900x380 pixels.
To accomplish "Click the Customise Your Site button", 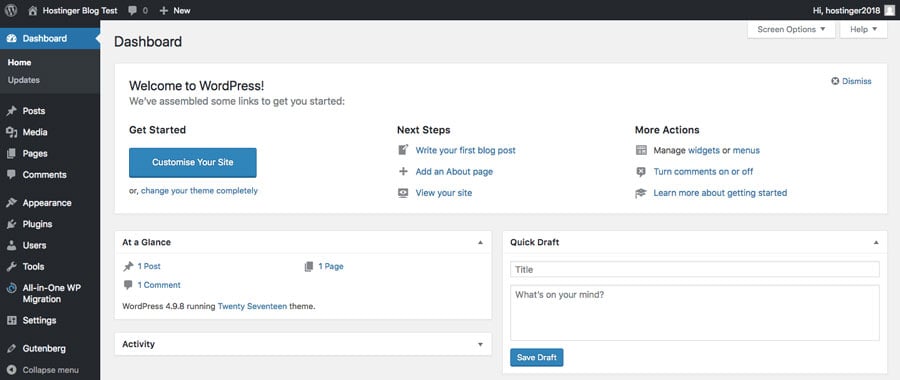I will (x=193, y=162).
